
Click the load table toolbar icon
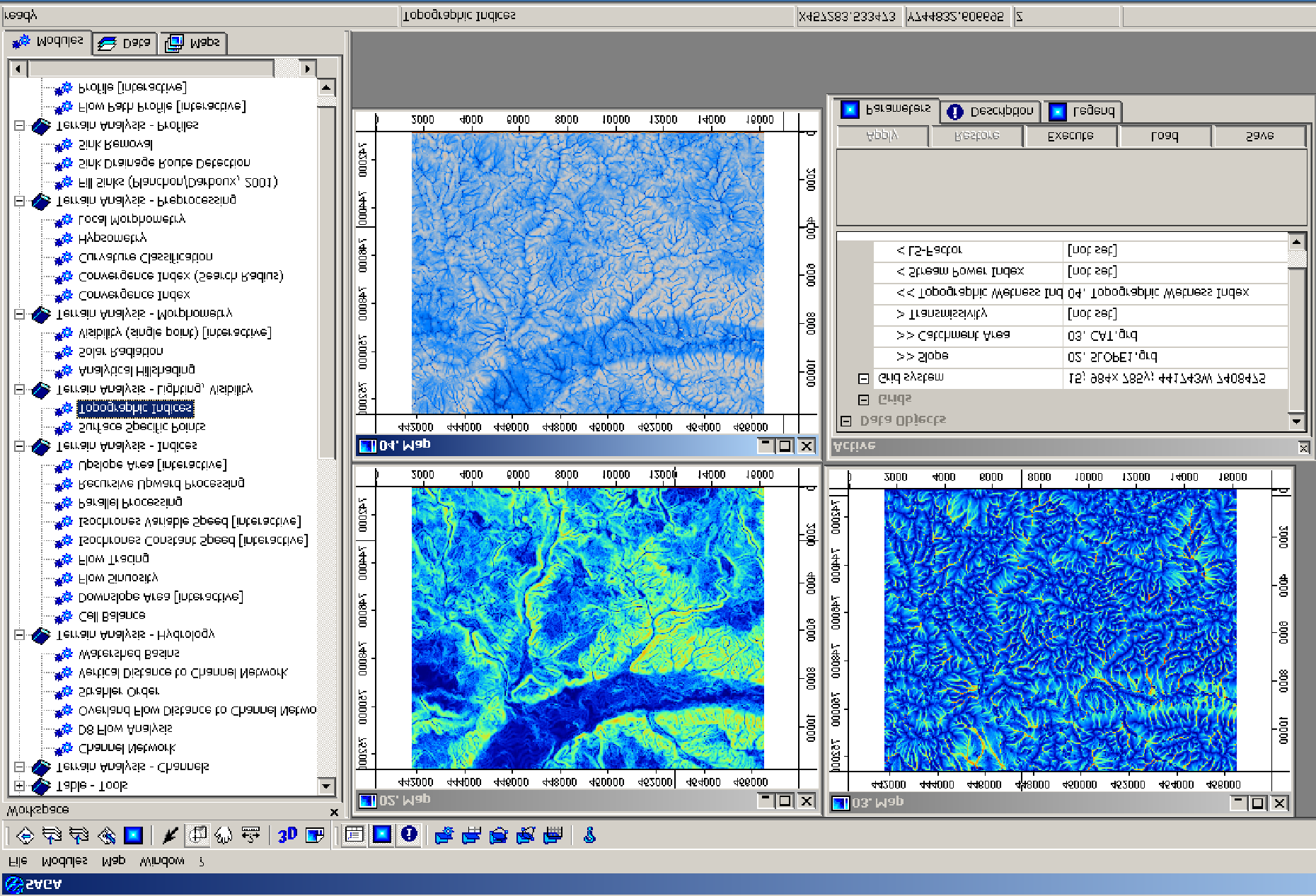(471, 836)
